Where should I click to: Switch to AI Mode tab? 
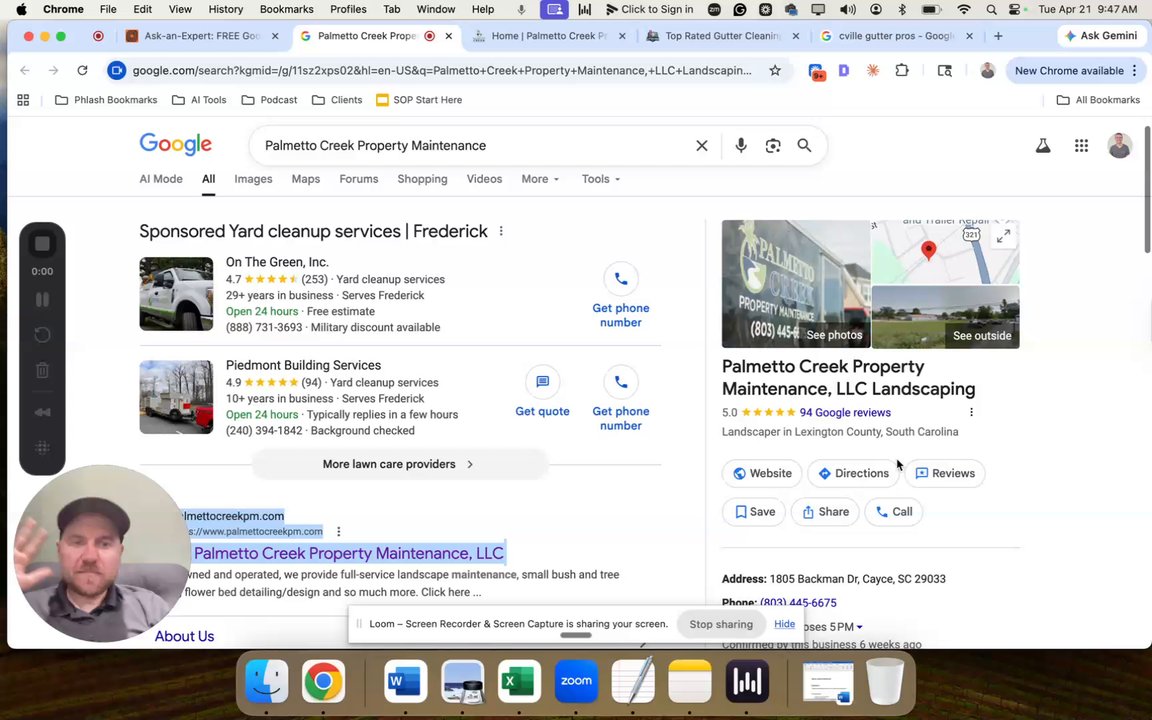(x=161, y=179)
